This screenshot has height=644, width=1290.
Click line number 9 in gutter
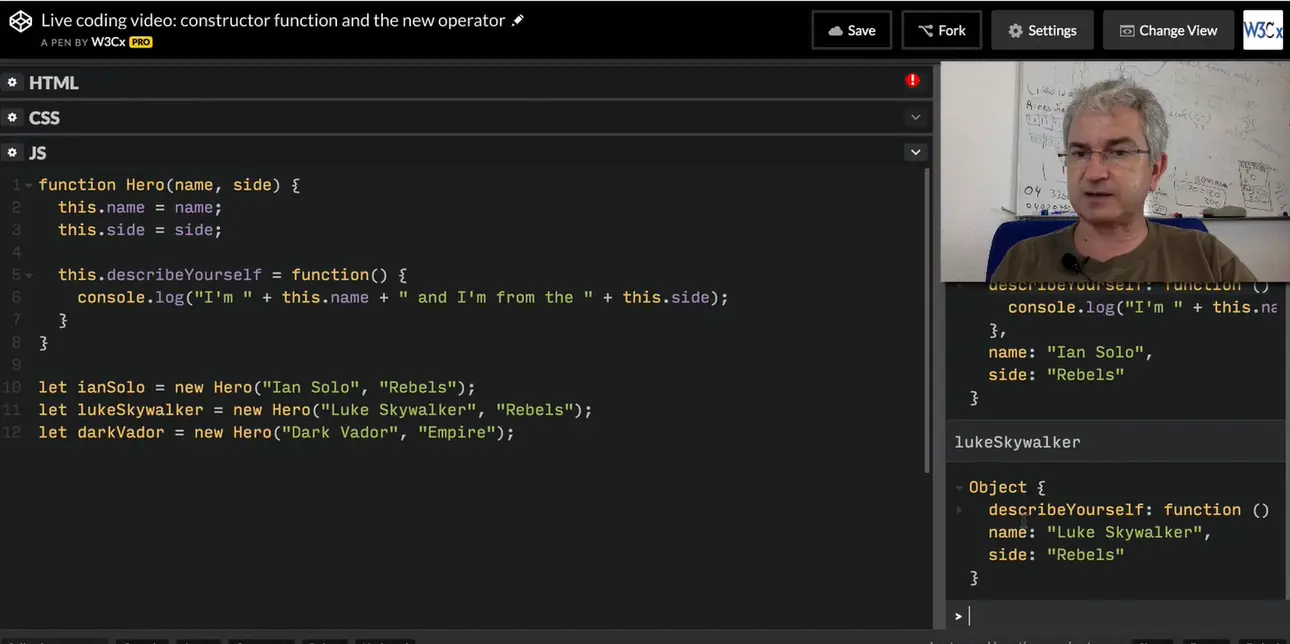click(x=16, y=365)
